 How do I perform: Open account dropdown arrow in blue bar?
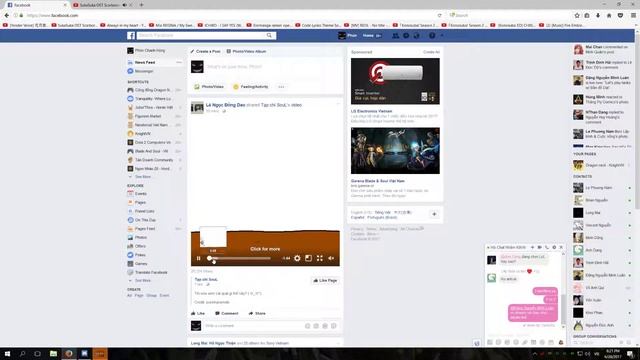(x=442, y=36)
